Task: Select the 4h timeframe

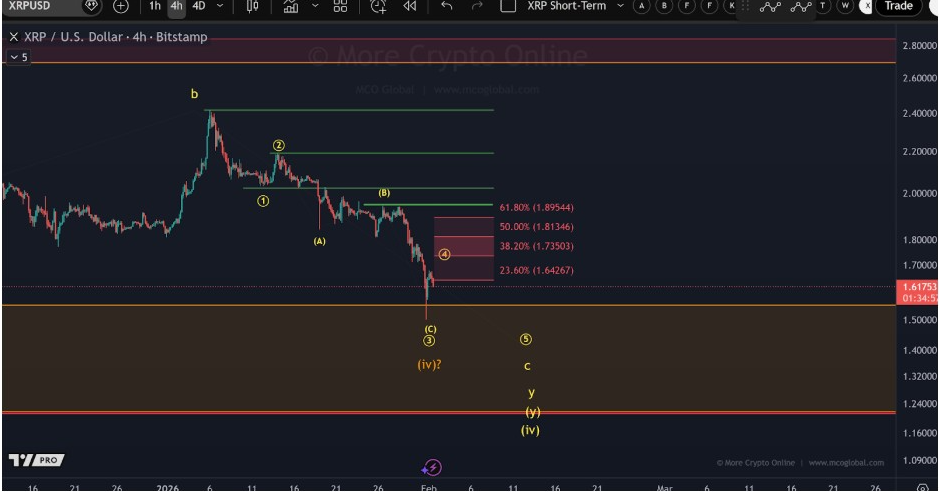Action: click(176, 6)
